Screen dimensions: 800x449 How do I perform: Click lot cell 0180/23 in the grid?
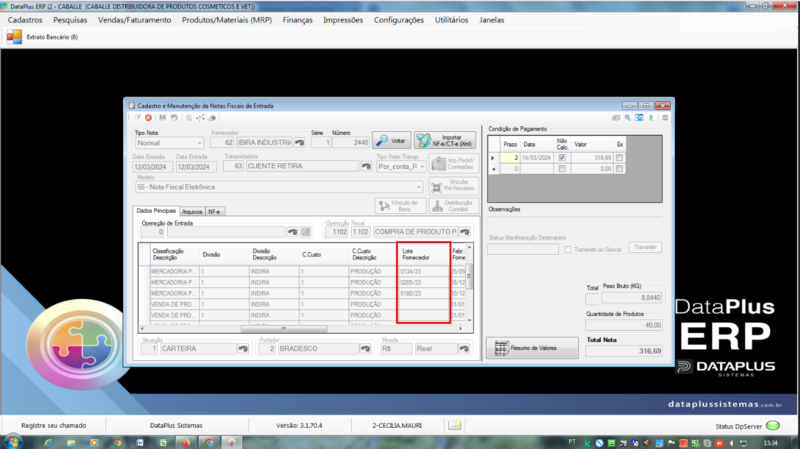(423, 294)
